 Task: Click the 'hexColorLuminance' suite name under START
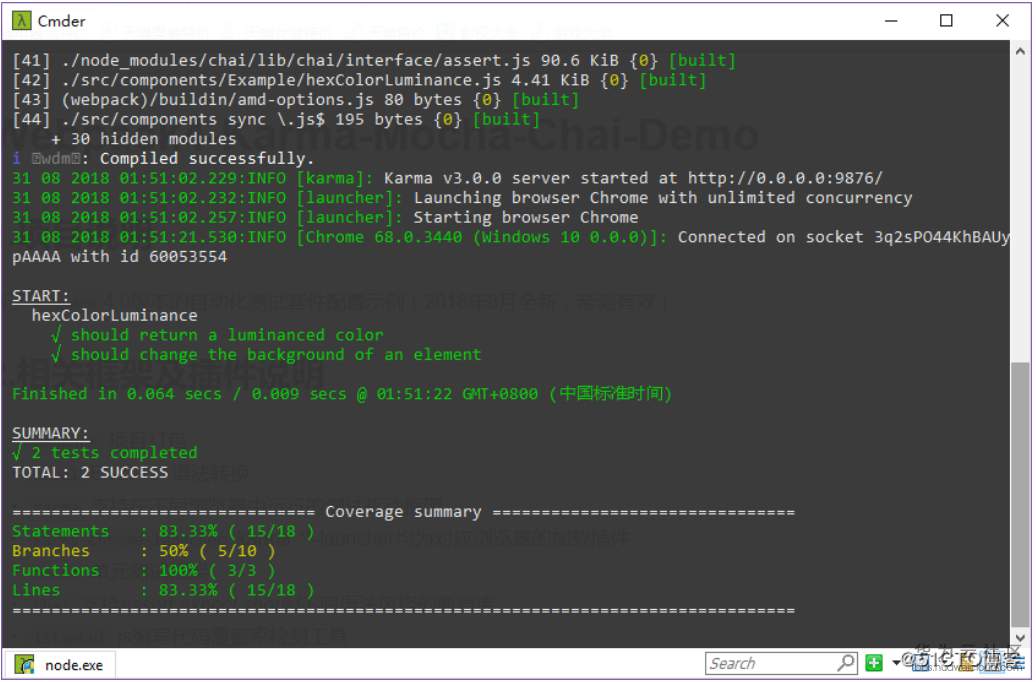(114, 315)
